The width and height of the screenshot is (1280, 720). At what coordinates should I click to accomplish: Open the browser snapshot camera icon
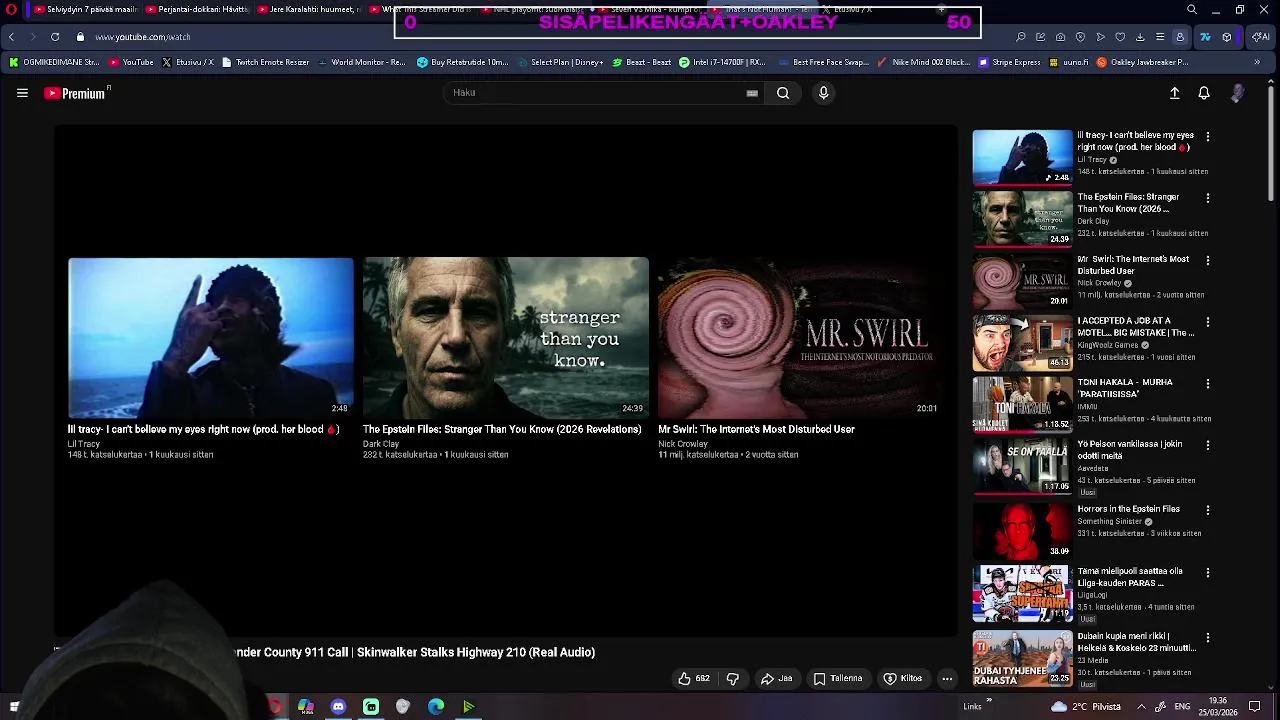[1060, 37]
